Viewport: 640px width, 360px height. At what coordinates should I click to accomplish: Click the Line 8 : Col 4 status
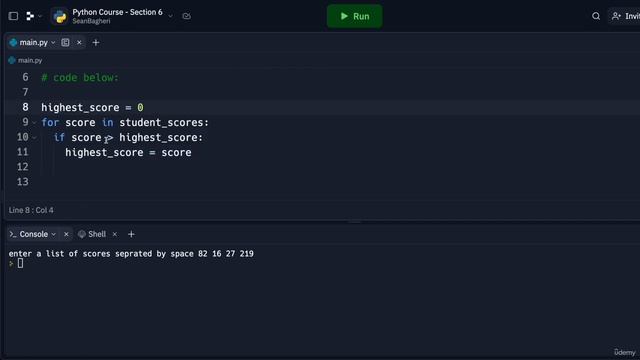pyautogui.click(x=31, y=210)
